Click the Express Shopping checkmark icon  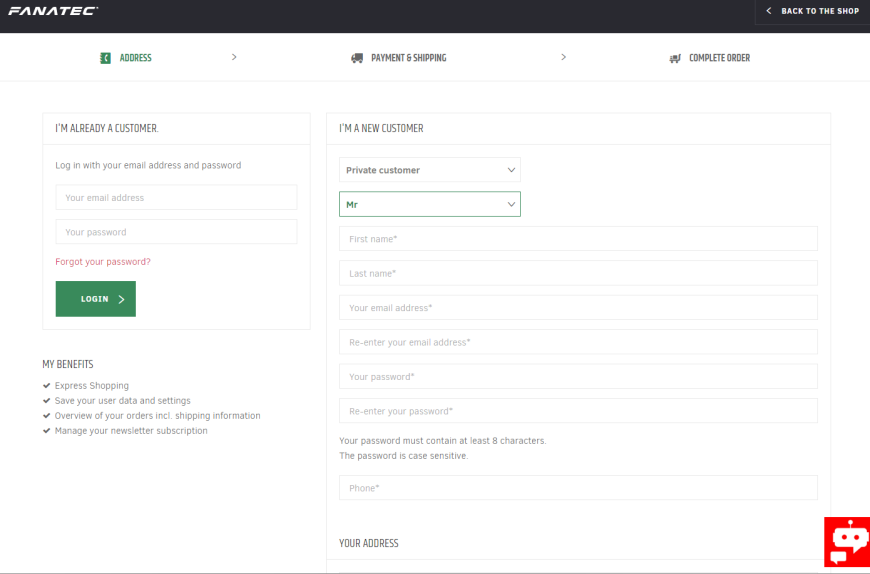click(47, 385)
